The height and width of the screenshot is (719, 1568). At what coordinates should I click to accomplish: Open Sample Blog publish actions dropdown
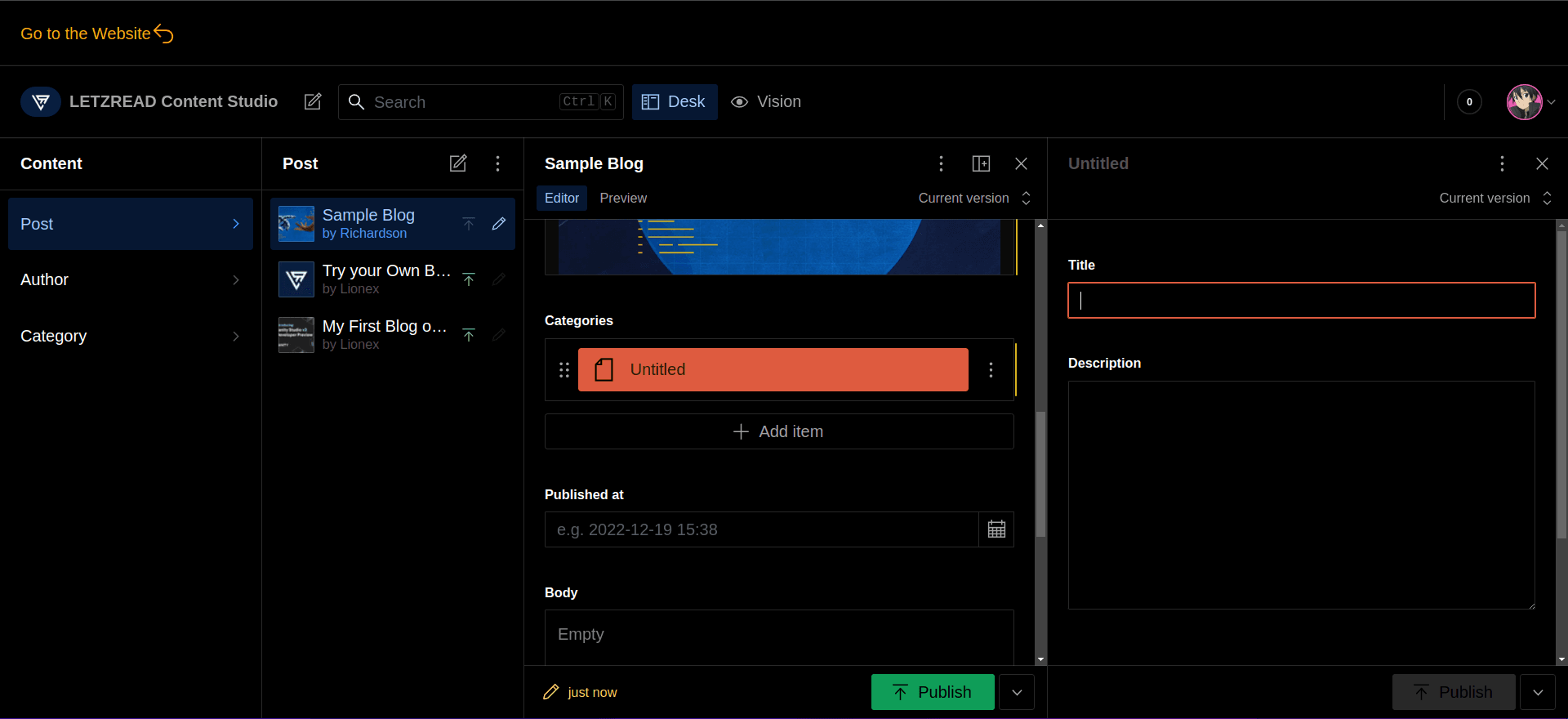(1017, 692)
